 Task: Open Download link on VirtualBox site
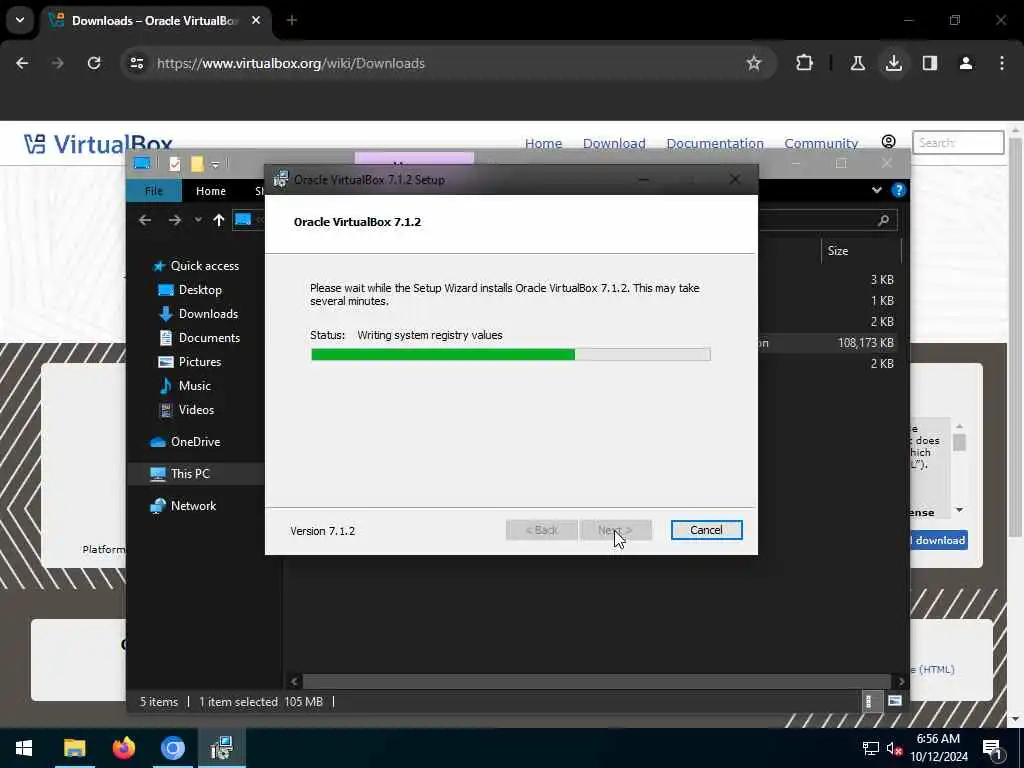[614, 143]
